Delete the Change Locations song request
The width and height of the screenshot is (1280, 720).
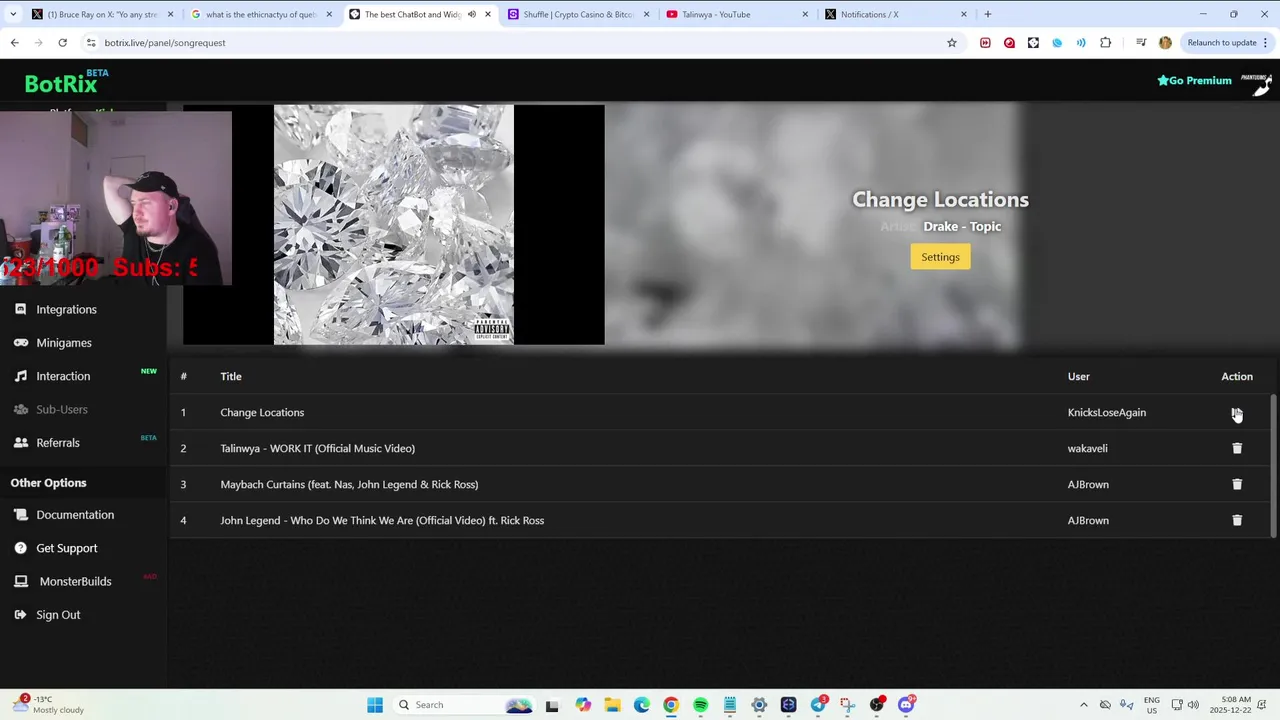click(1237, 412)
